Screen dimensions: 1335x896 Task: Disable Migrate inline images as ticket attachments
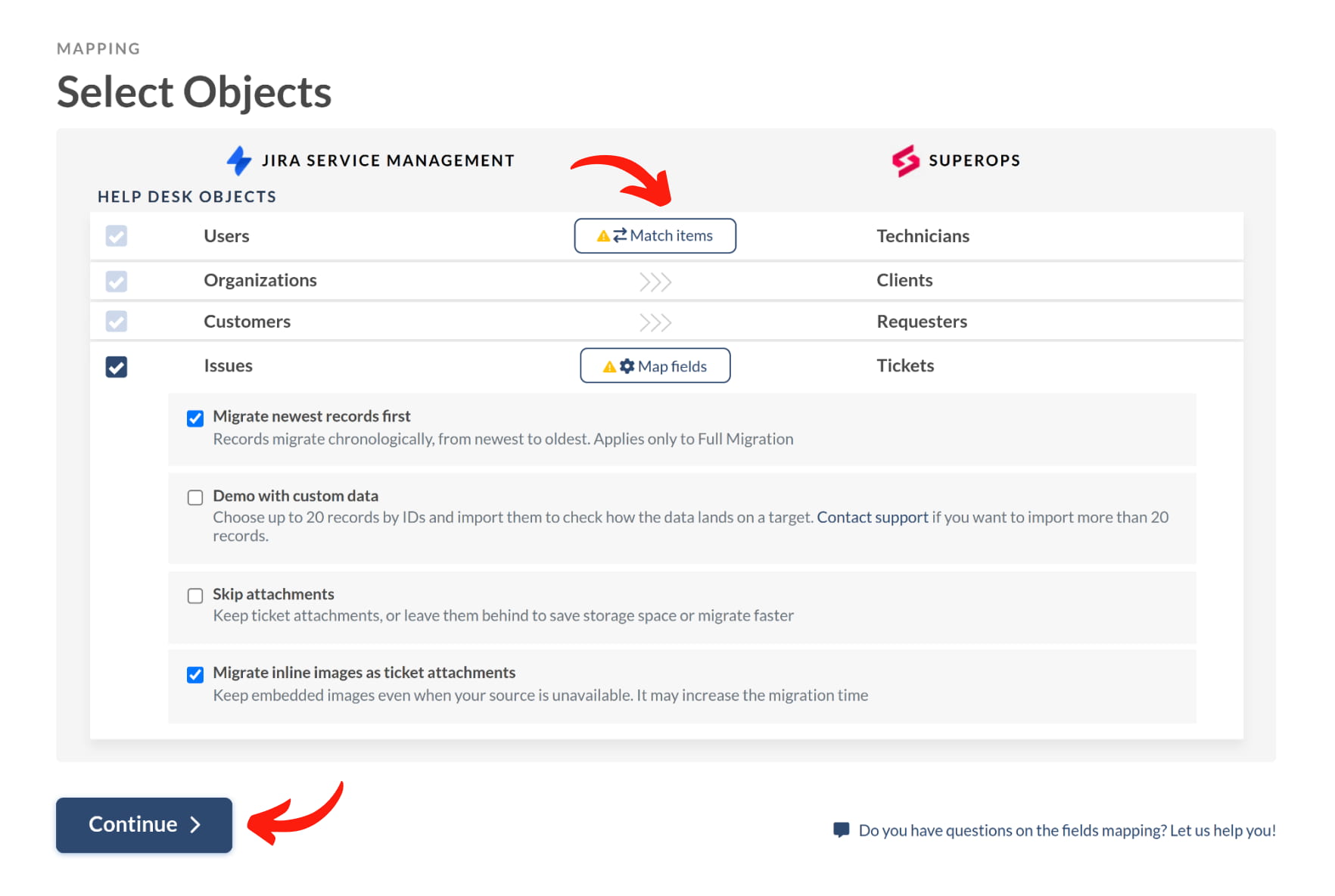(195, 674)
